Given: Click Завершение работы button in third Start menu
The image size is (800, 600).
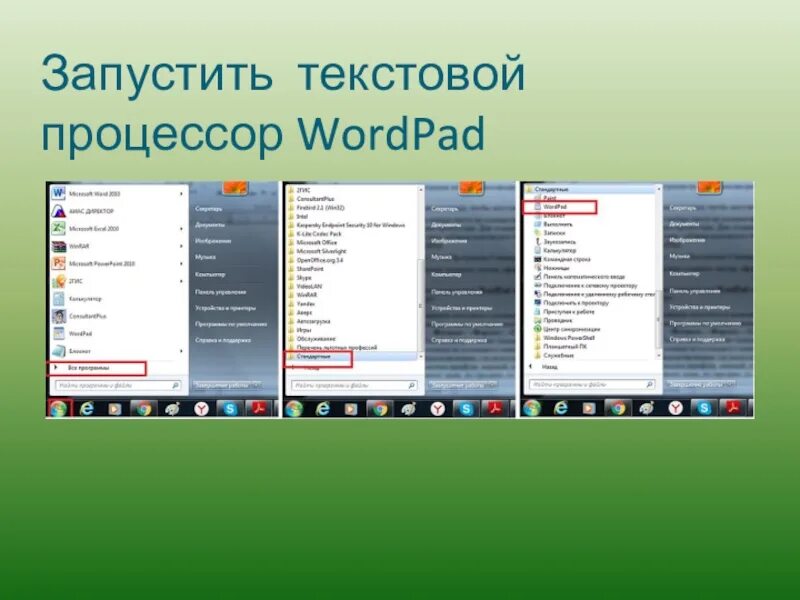Looking at the screenshot, I should [x=696, y=384].
